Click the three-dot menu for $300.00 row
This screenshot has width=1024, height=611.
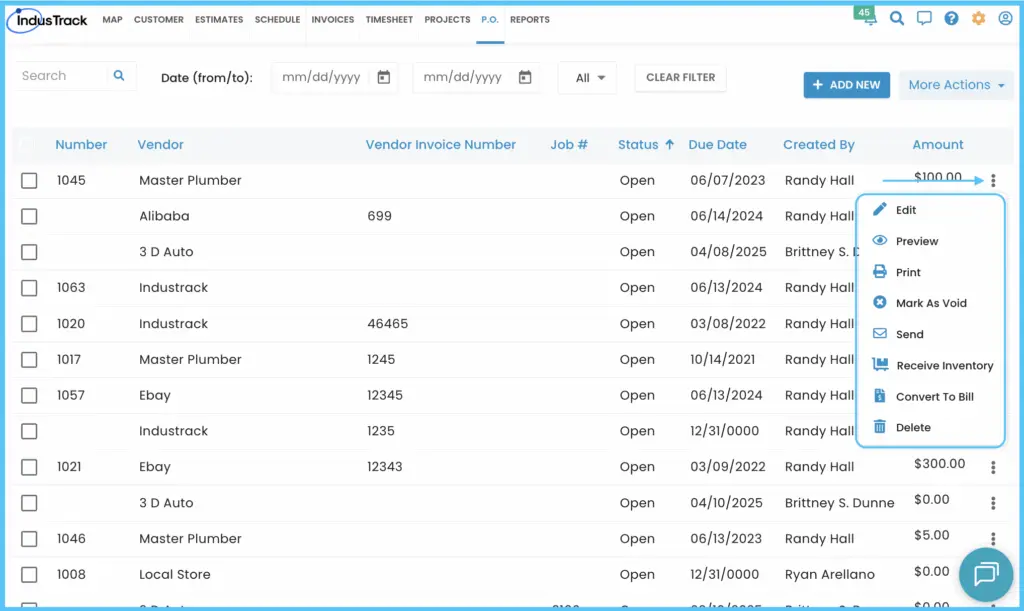993,467
